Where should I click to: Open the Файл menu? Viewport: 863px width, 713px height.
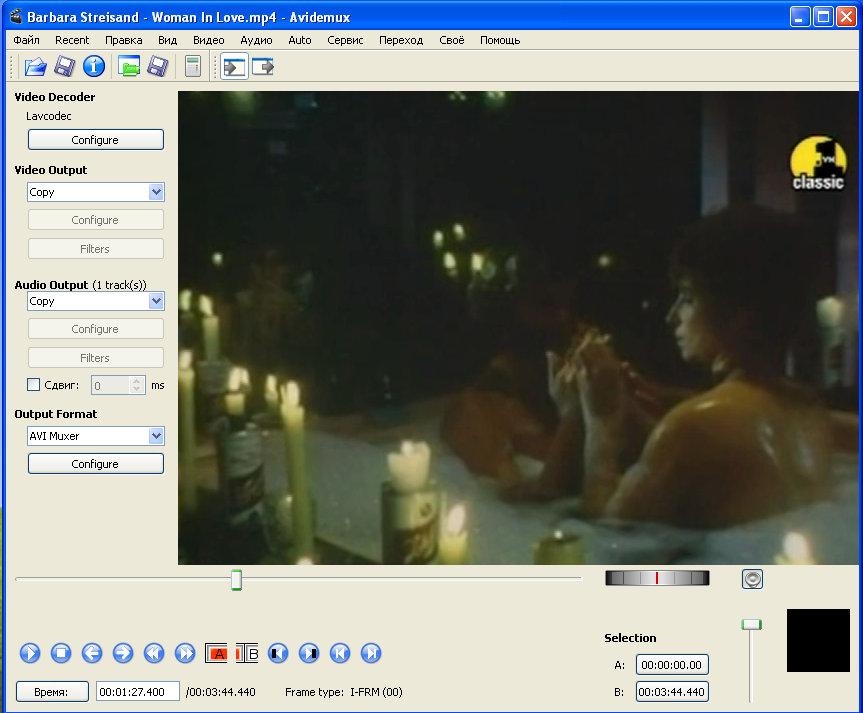tap(26, 40)
